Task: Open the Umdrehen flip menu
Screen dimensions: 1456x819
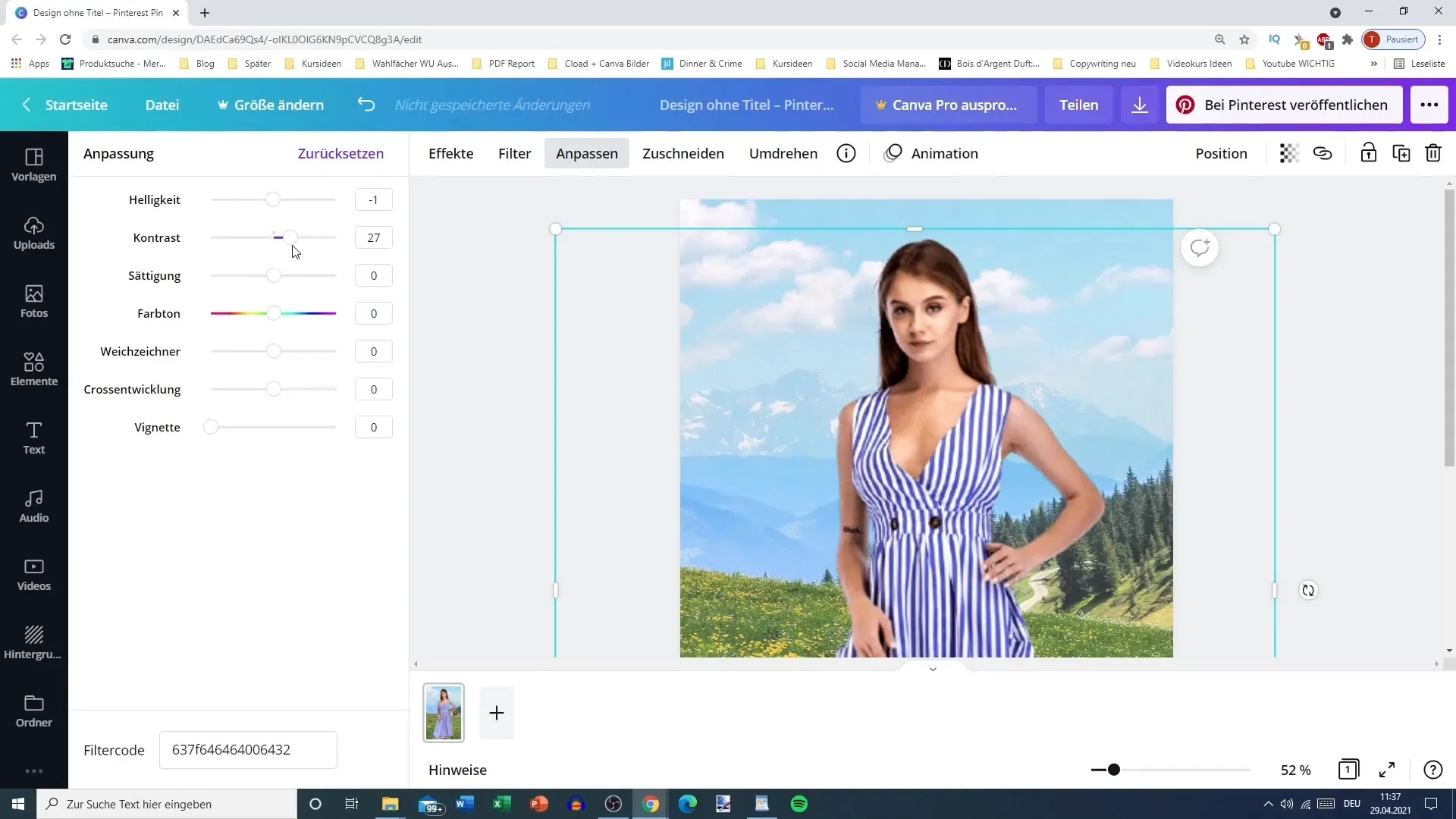Action: click(783, 153)
